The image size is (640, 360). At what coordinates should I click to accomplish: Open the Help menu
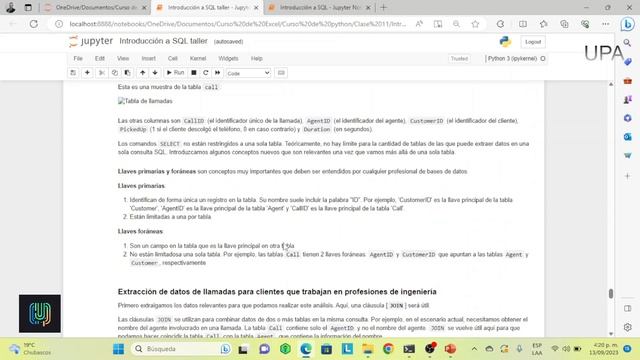coord(257,58)
